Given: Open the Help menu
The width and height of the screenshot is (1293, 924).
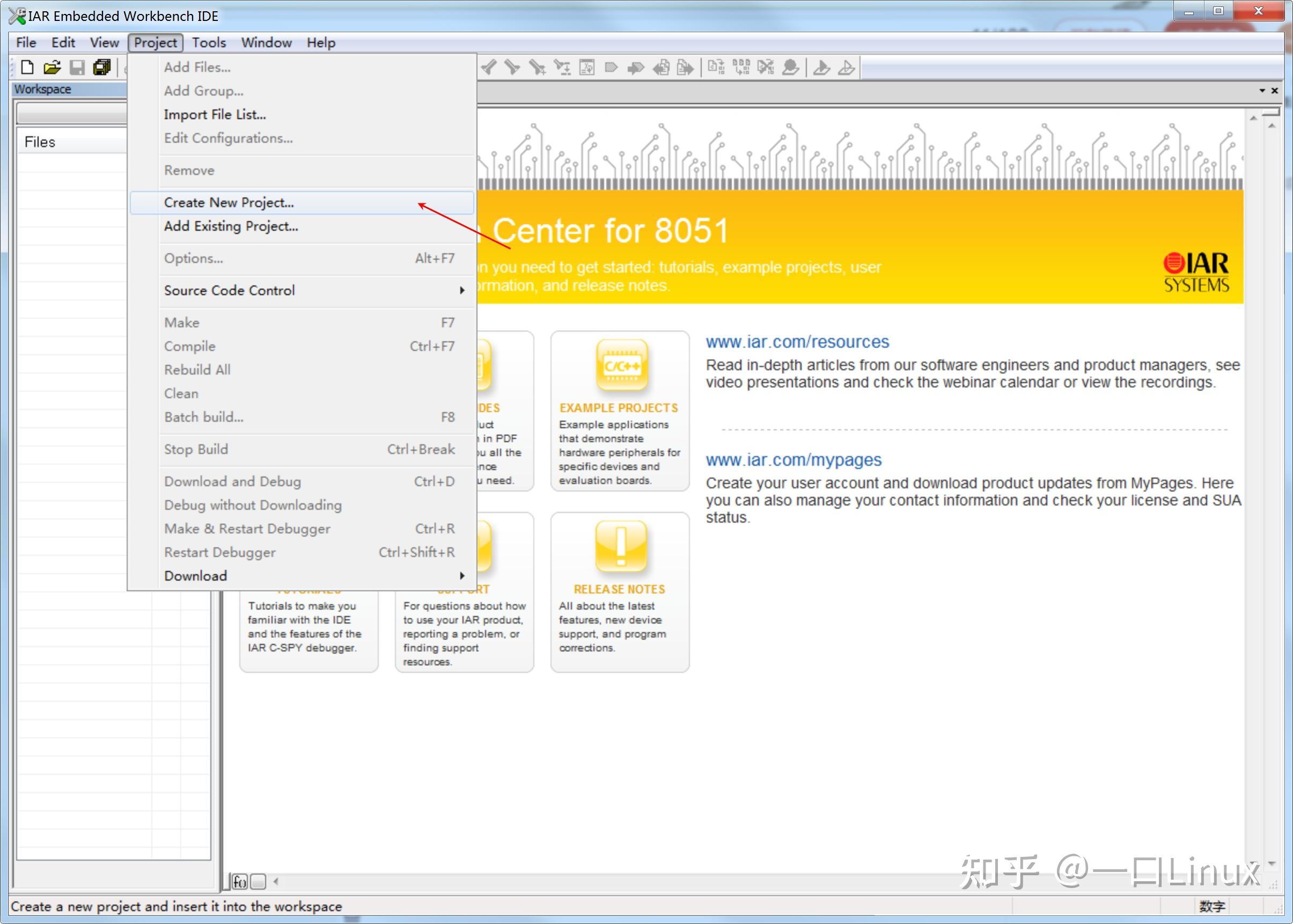Looking at the screenshot, I should [321, 43].
